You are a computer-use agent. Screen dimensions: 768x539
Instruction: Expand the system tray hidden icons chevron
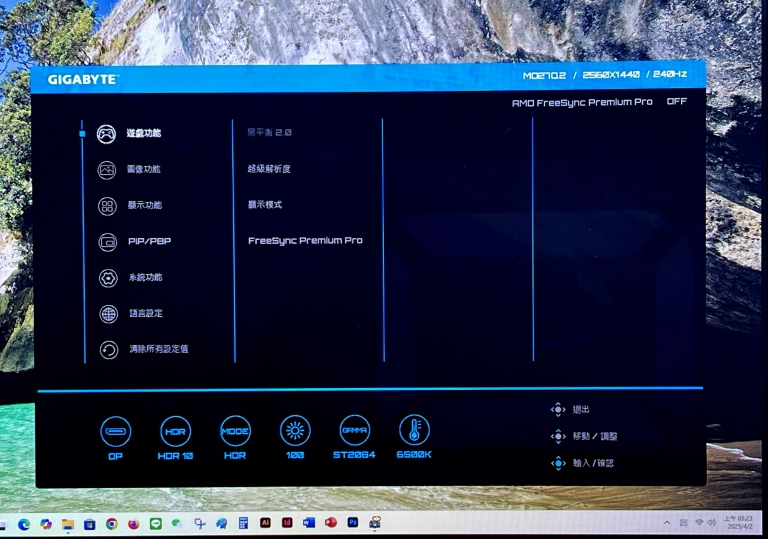point(667,523)
